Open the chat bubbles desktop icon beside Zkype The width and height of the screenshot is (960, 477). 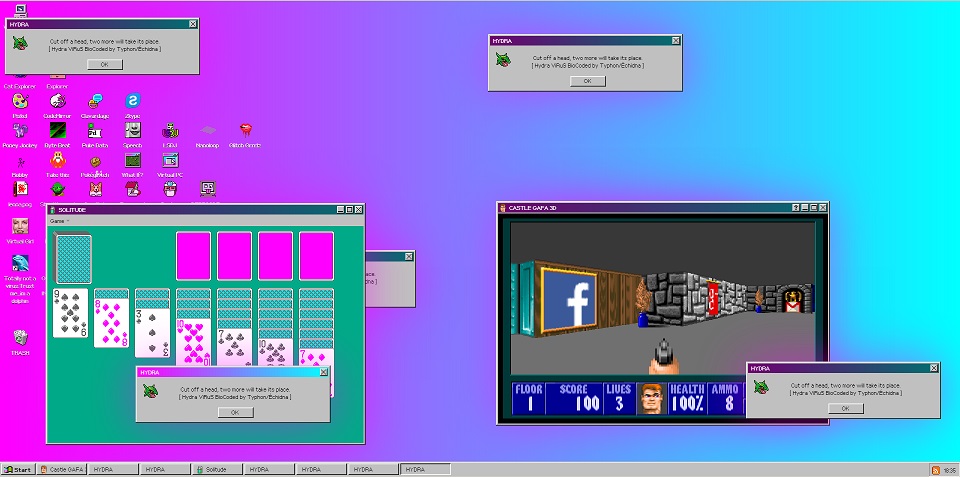tap(95, 101)
